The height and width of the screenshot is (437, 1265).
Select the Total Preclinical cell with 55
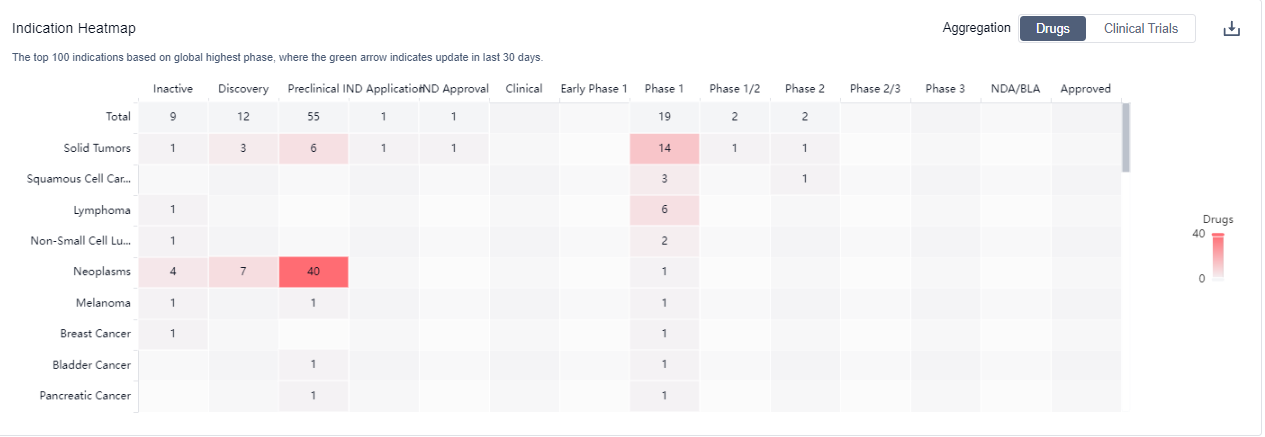313,117
